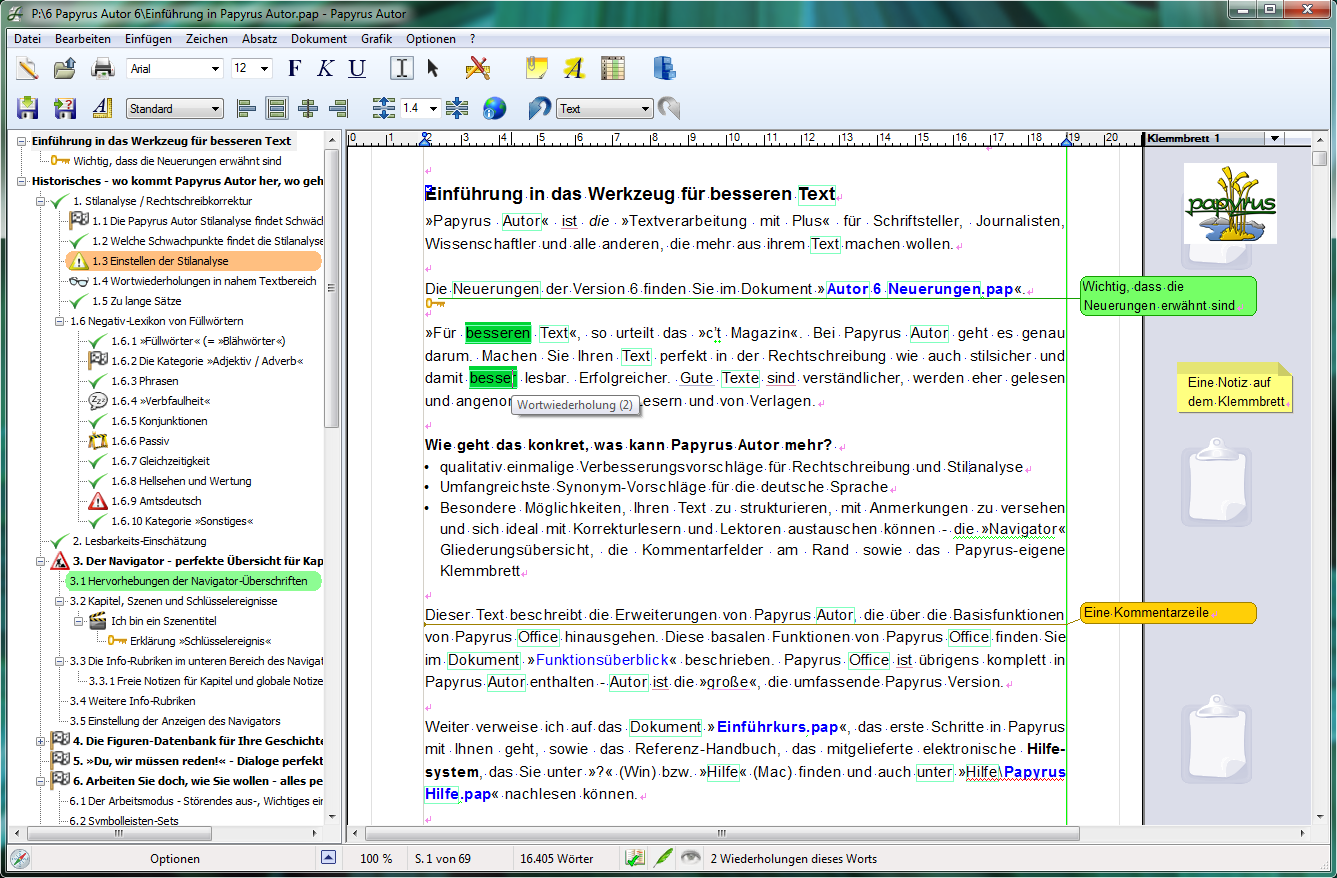Redo with the gray curved arrow

(669, 108)
